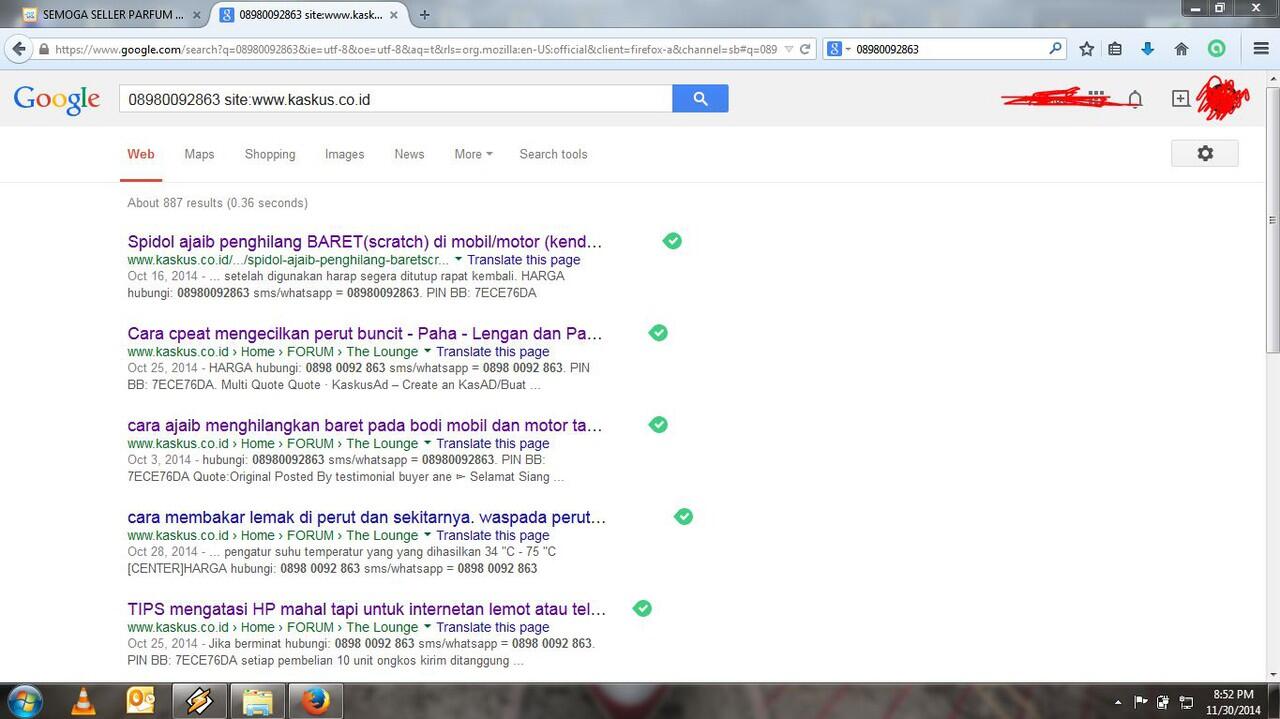Close the SEMOGA SELLER PARFUM tab

coord(196,15)
